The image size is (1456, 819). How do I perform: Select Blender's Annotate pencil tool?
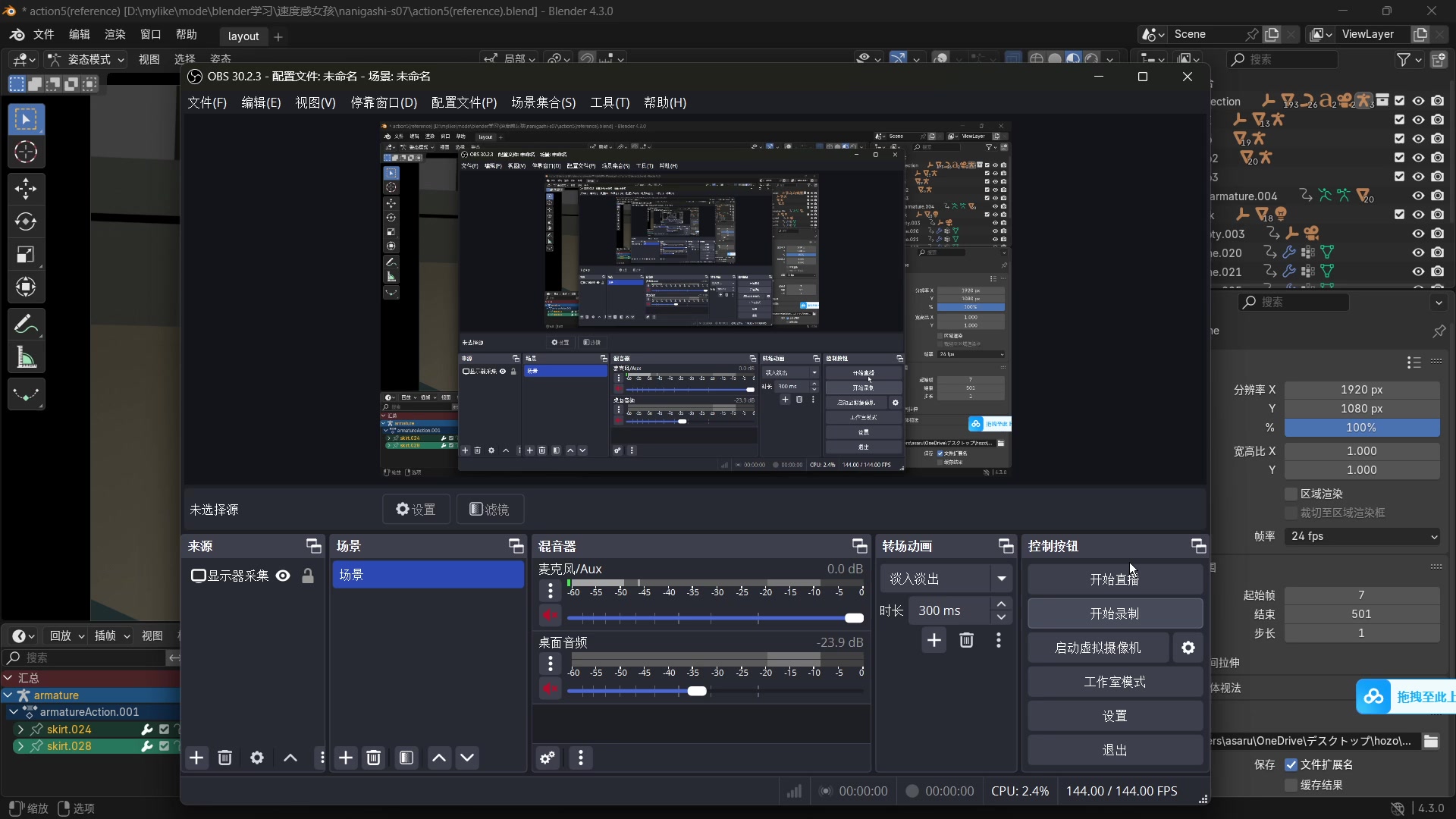pos(26,325)
